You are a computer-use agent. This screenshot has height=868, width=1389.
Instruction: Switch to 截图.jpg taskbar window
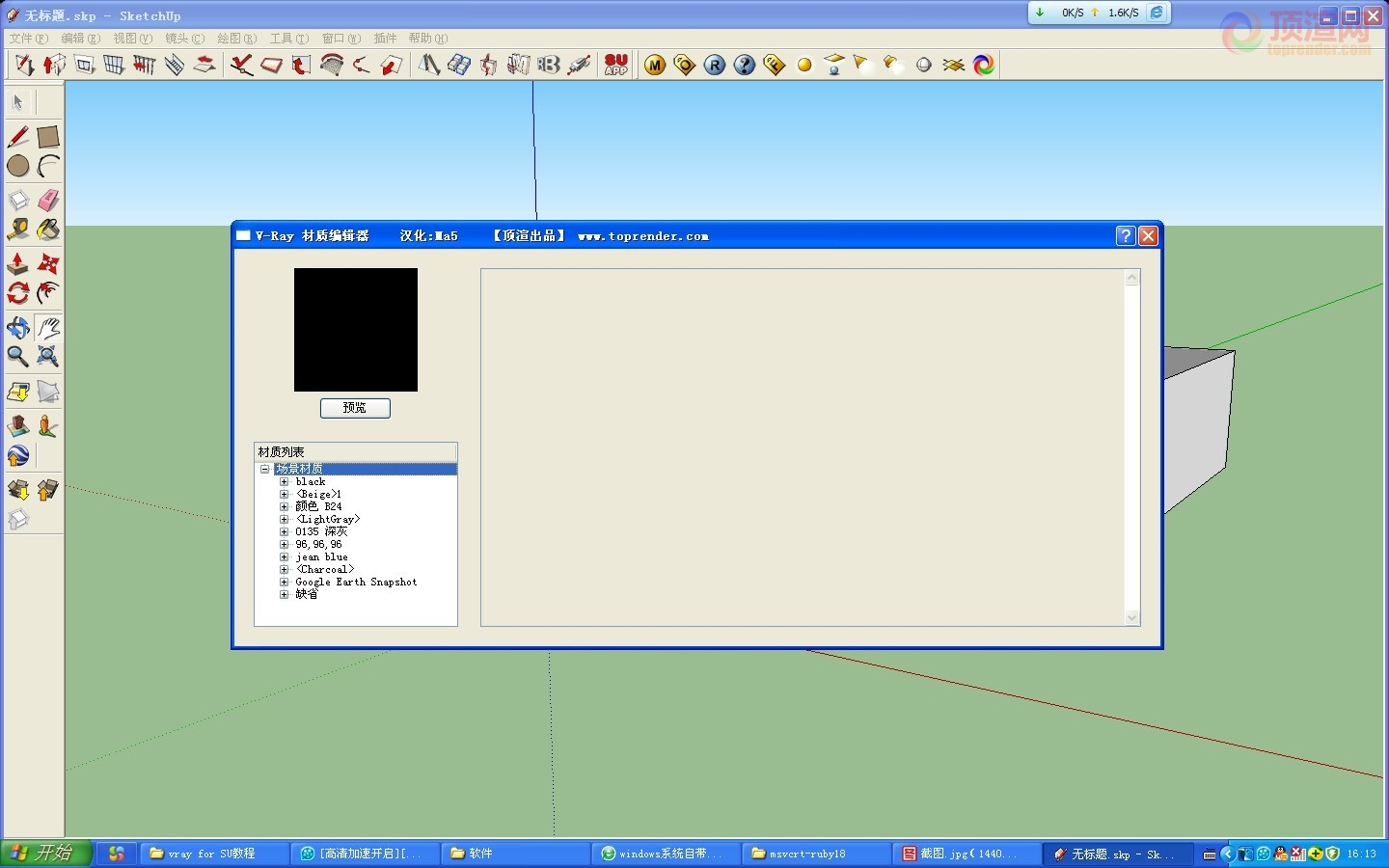click(967, 854)
